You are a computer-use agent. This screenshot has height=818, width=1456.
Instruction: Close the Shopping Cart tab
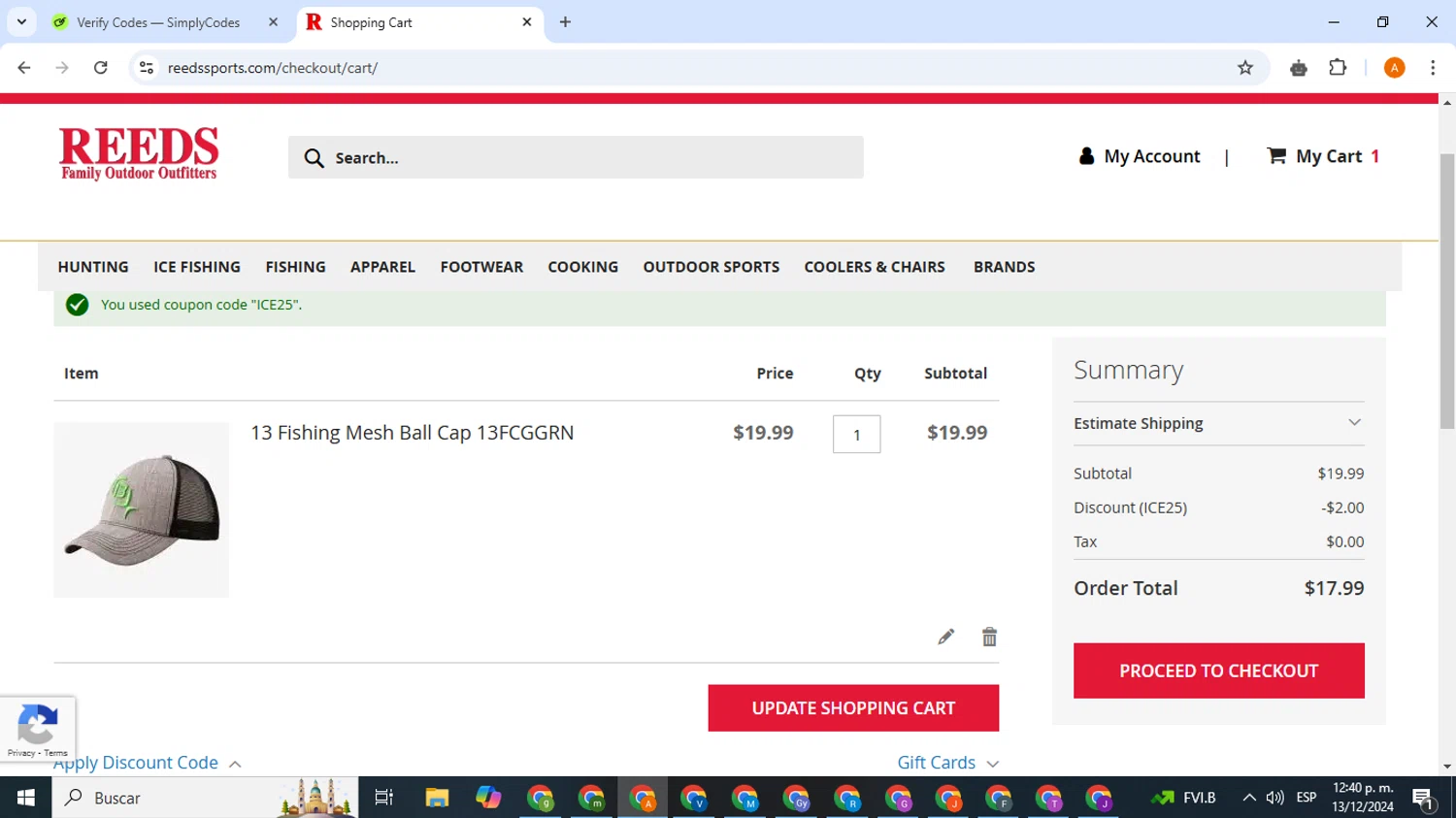(527, 21)
